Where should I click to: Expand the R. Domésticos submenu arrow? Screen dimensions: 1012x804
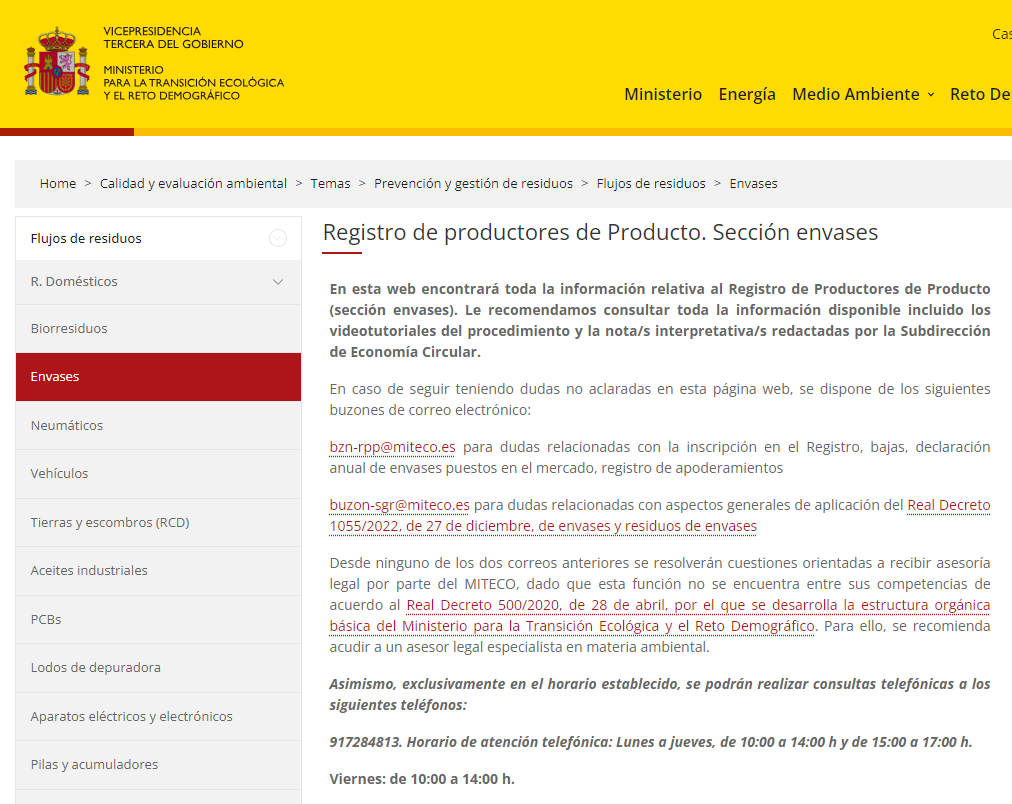point(278,282)
